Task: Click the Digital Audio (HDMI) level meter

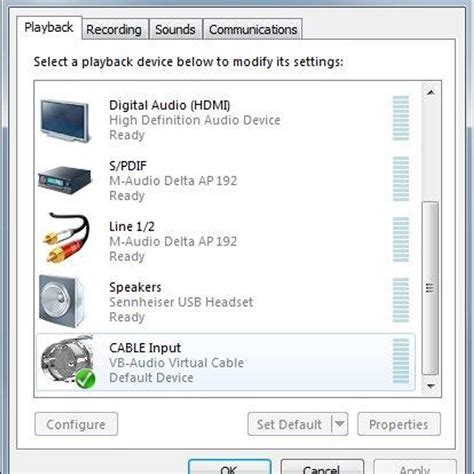Action: 401,118
